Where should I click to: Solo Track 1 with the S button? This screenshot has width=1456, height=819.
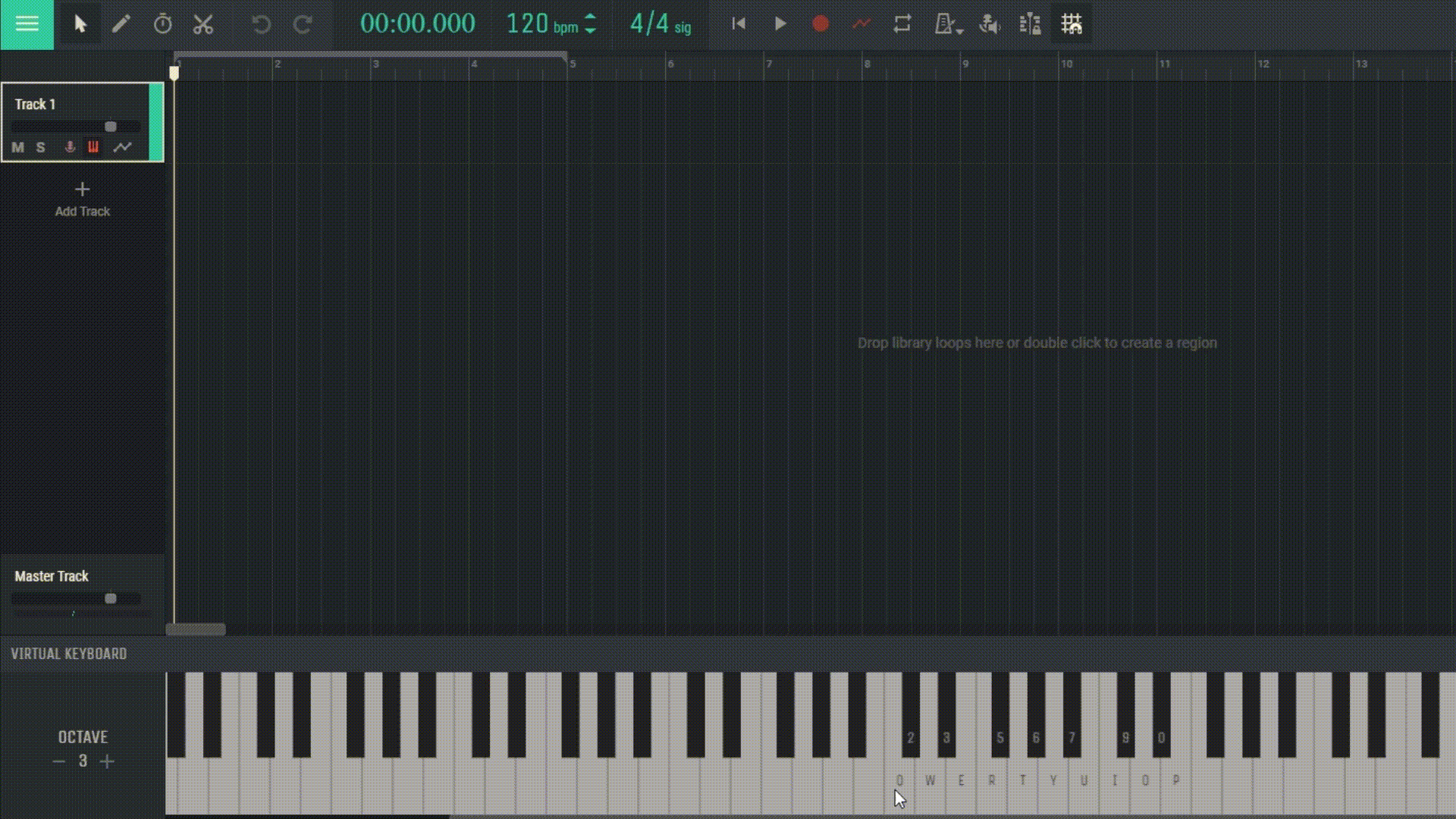pos(40,148)
